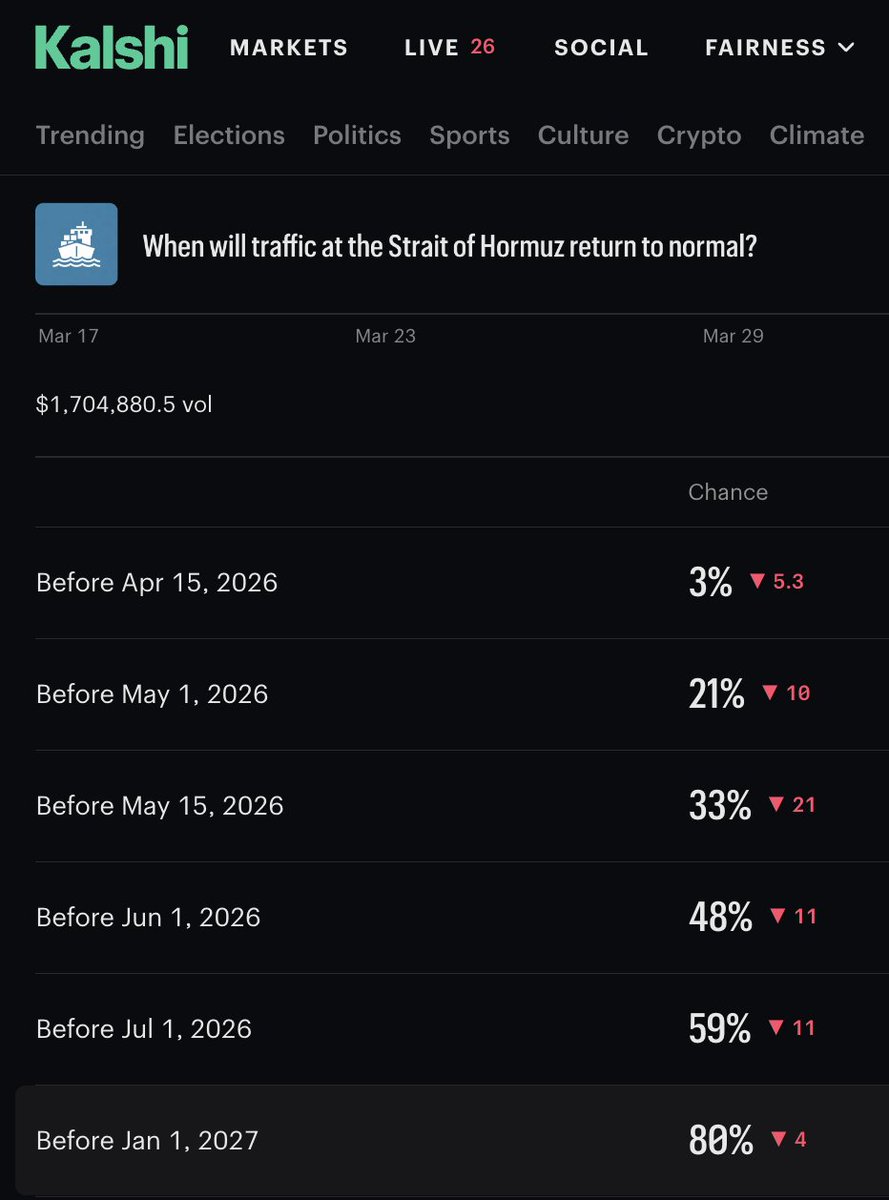Switch to the Trending tab
This screenshot has height=1200, width=889.
[90, 135]
